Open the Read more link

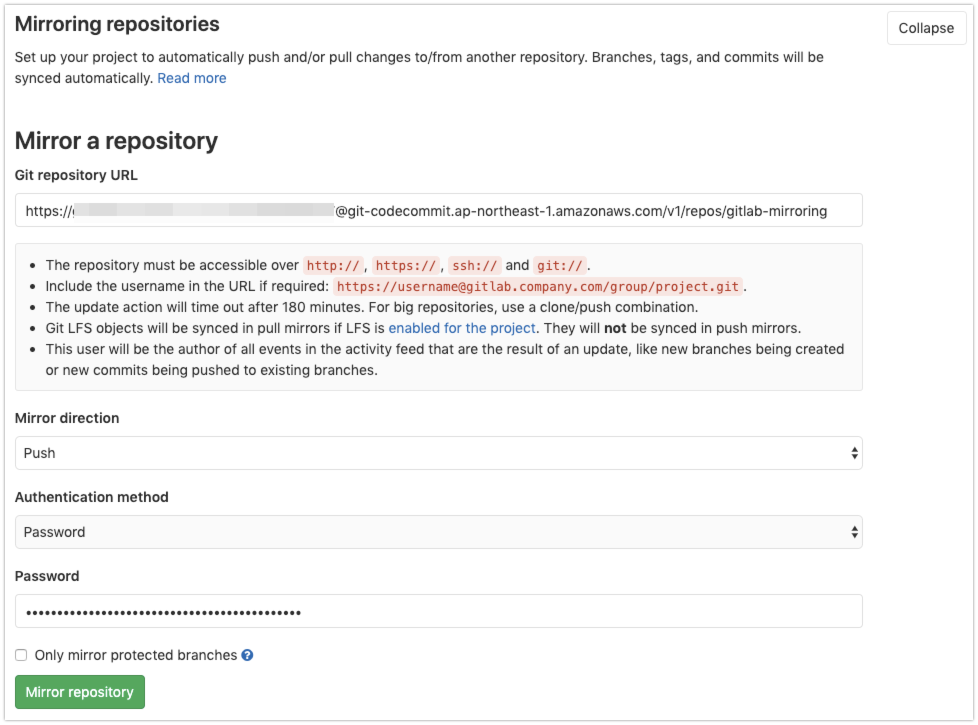coord(191,78)
